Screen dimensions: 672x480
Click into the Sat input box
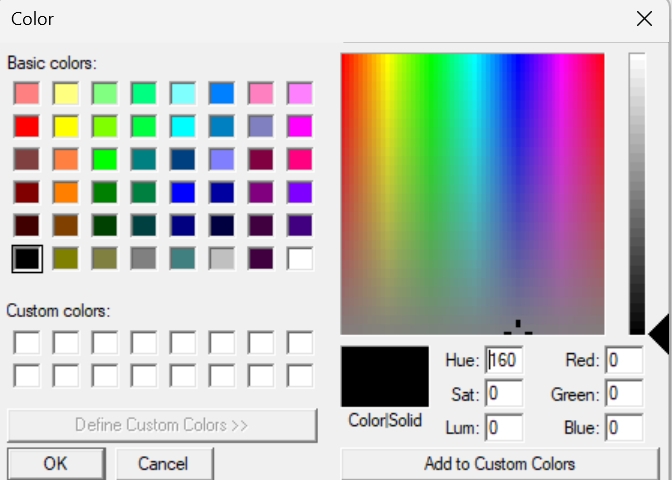pyautogui.click(x=504, y=395)
